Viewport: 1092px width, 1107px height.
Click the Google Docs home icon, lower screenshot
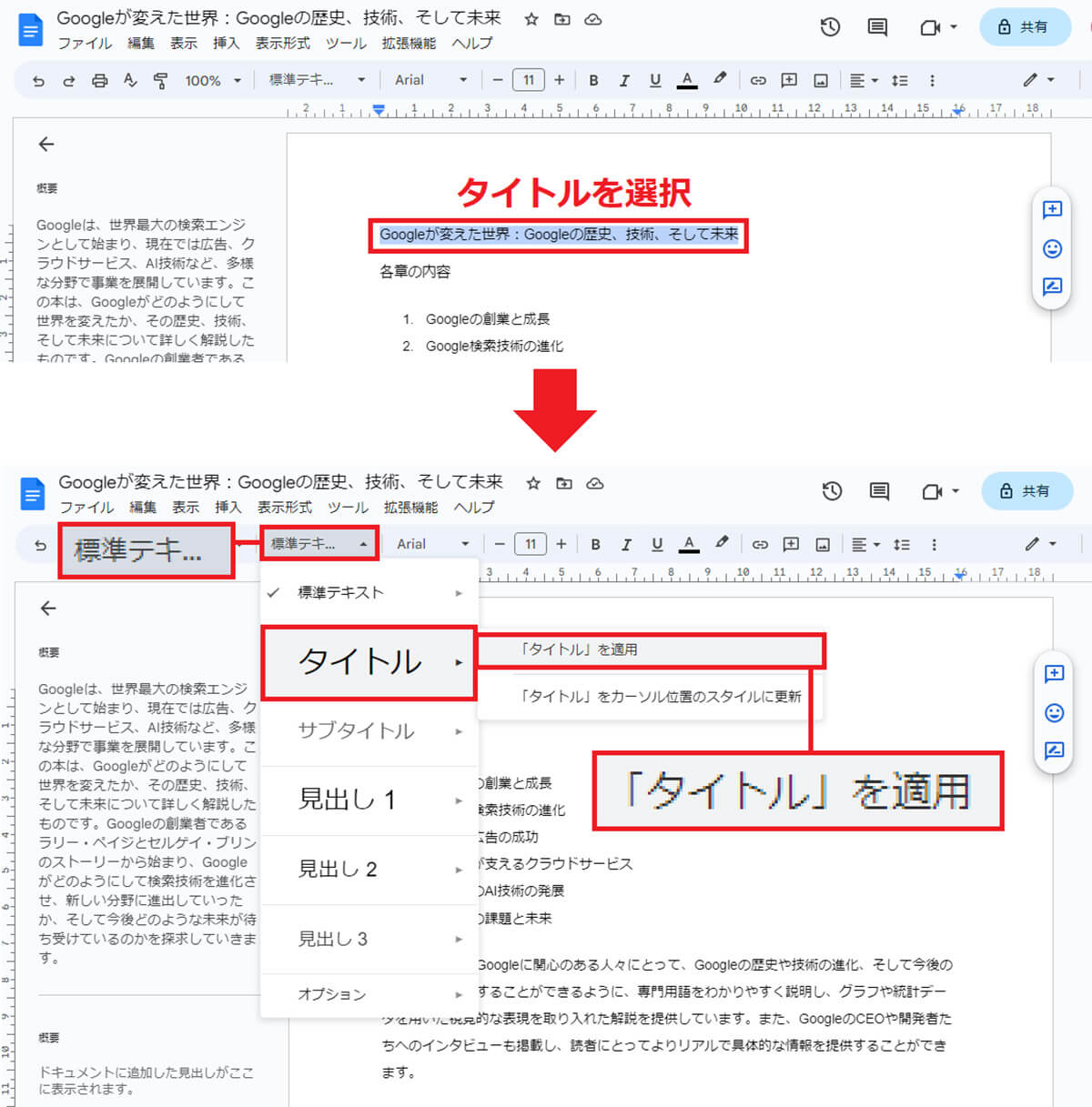(32, 494)
